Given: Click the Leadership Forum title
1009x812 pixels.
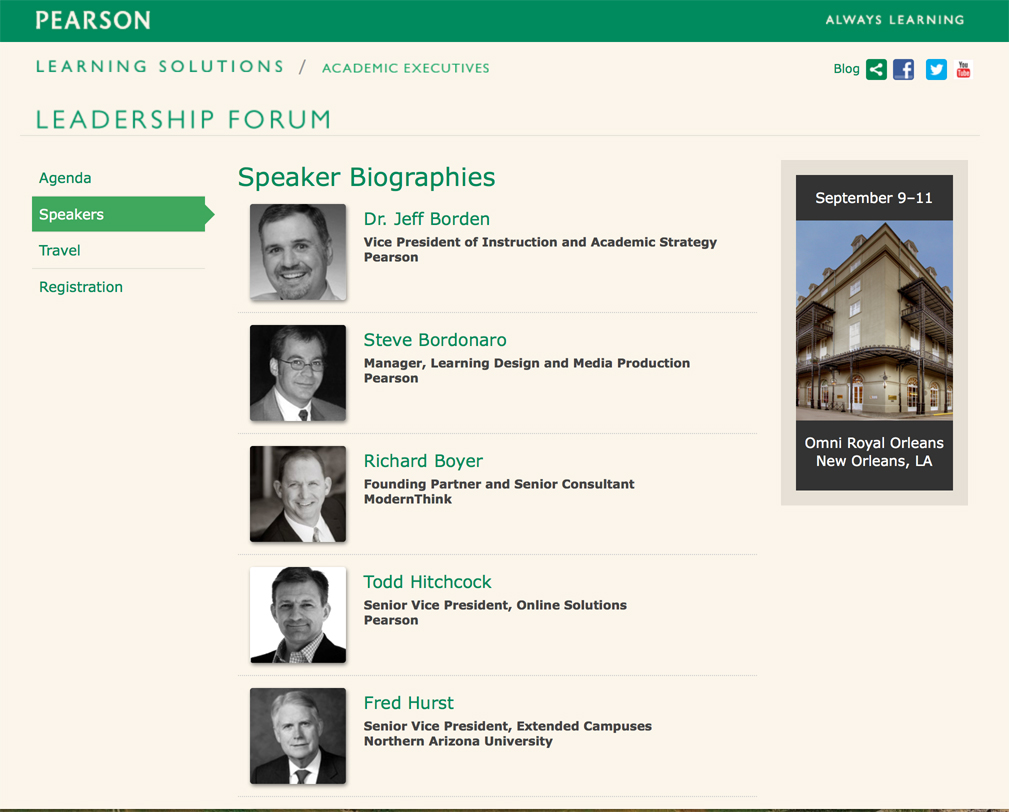Looking at the screenshot, I should click(183, 120).
